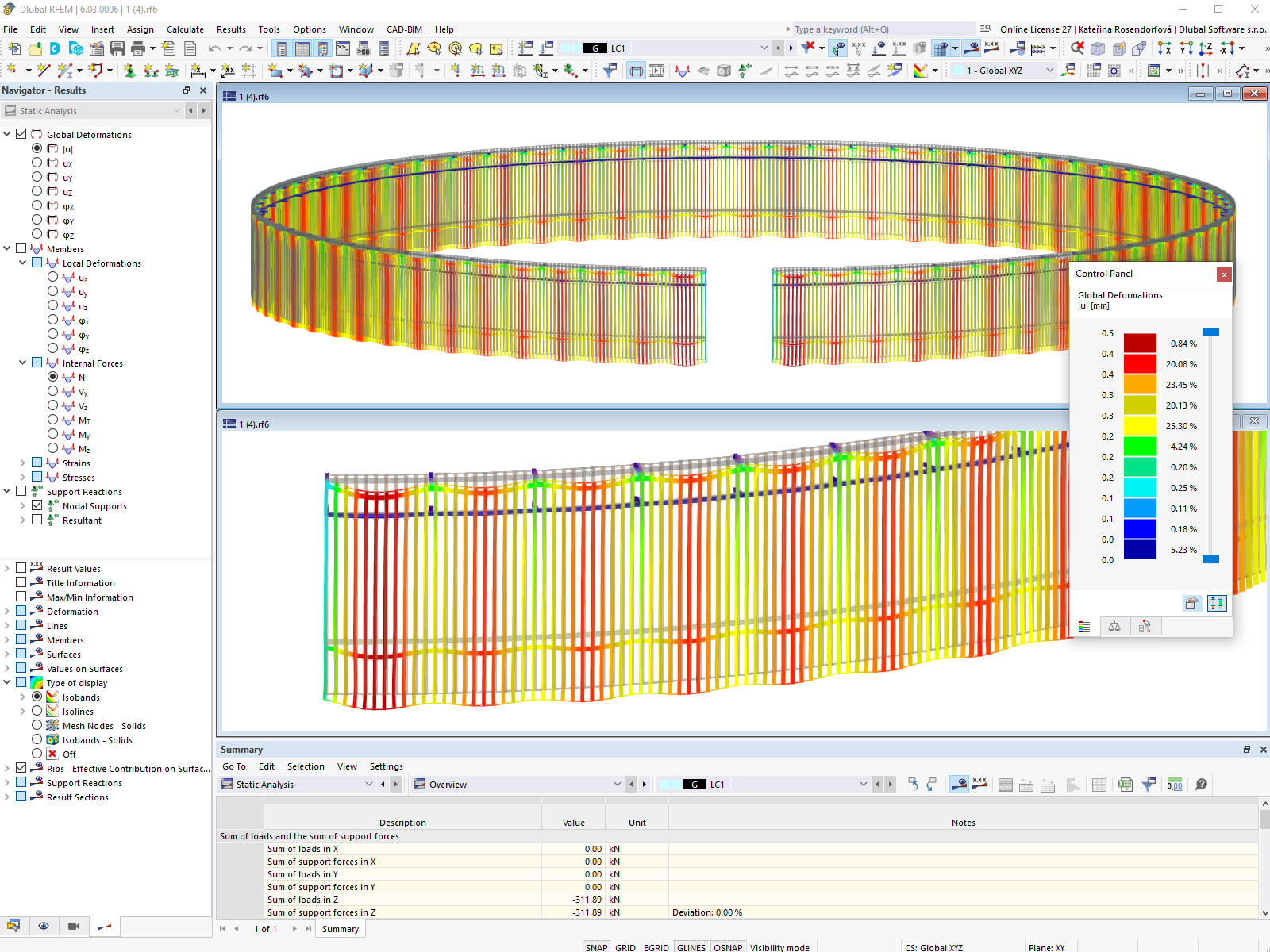Switch to the Selection menu in Summary panel
1270x952 pixels.
click(306, 766)
